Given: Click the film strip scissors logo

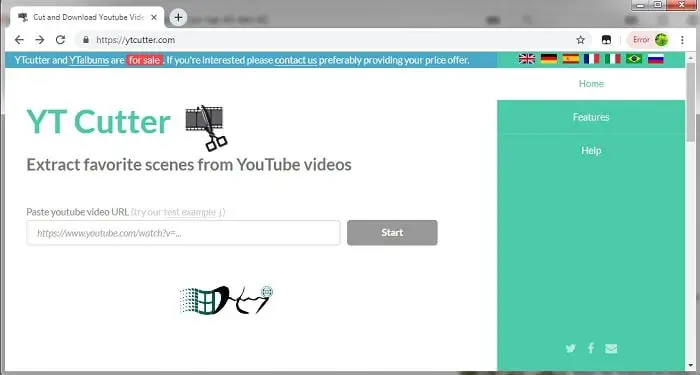Looking at the screenshot, I should click(206, 128).
